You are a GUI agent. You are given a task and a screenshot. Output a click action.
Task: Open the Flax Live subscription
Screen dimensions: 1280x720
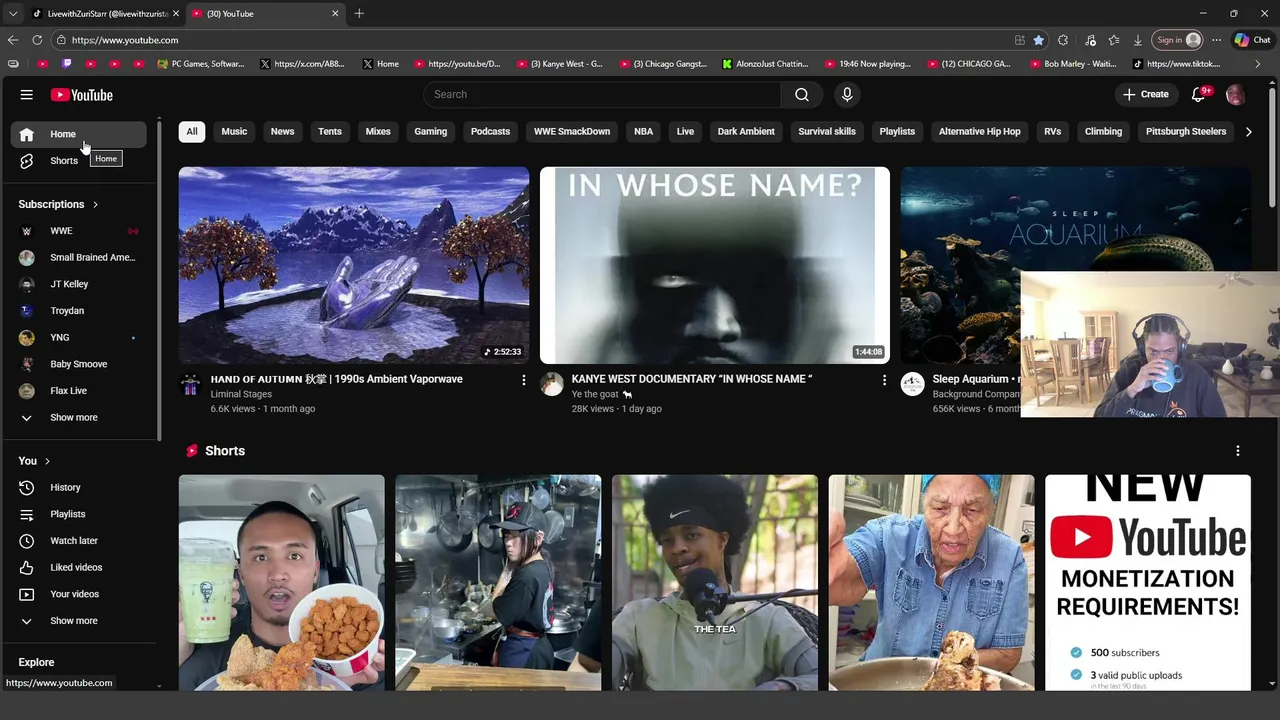tap(80, 390)
